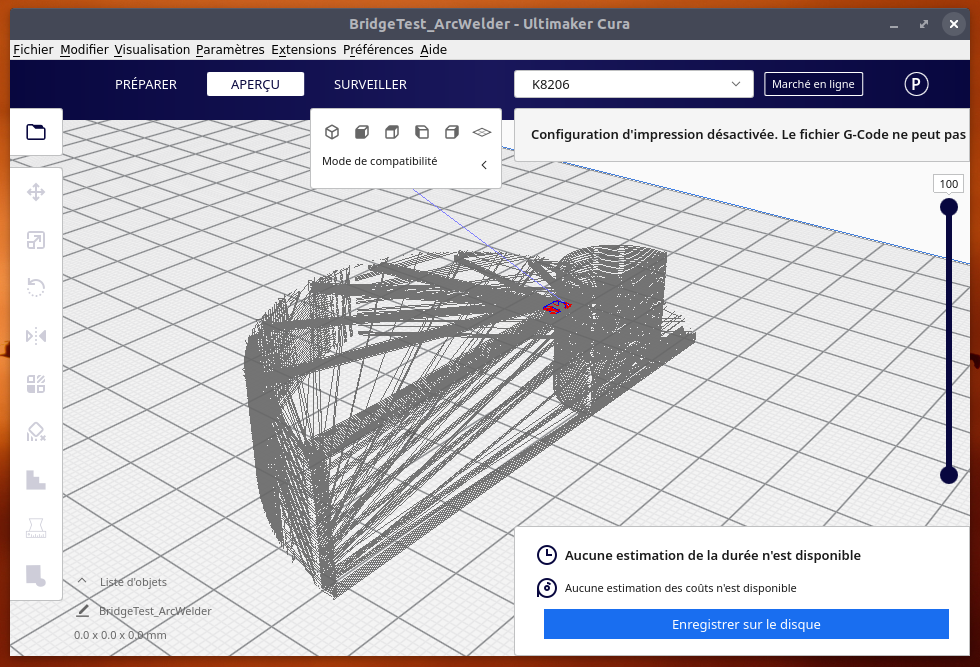The width and height of the screenshot is (980, 667).
Task: Select the Mirror tool
Action: [36, 336]
